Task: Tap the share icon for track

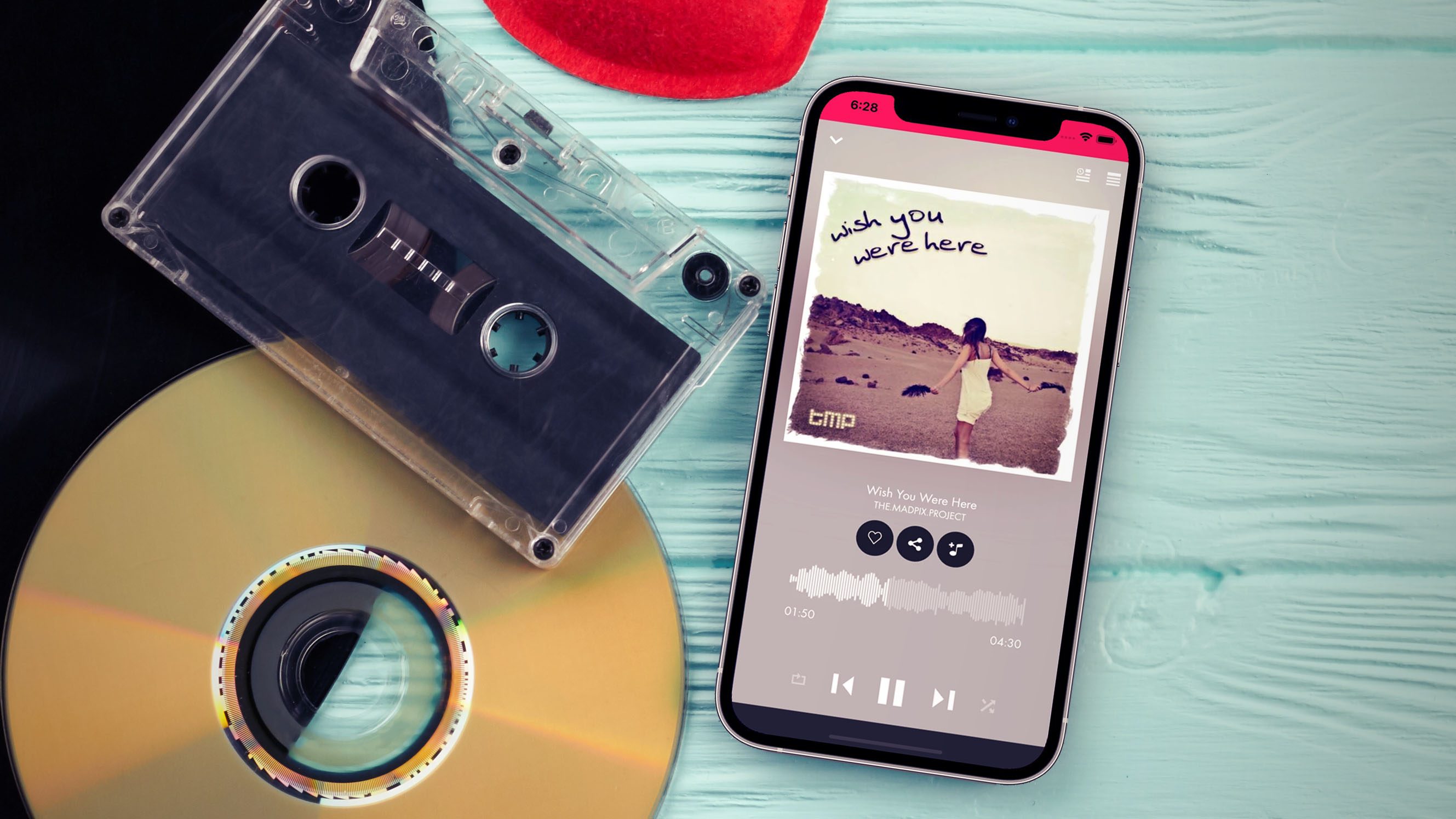Action: point(913,545)
